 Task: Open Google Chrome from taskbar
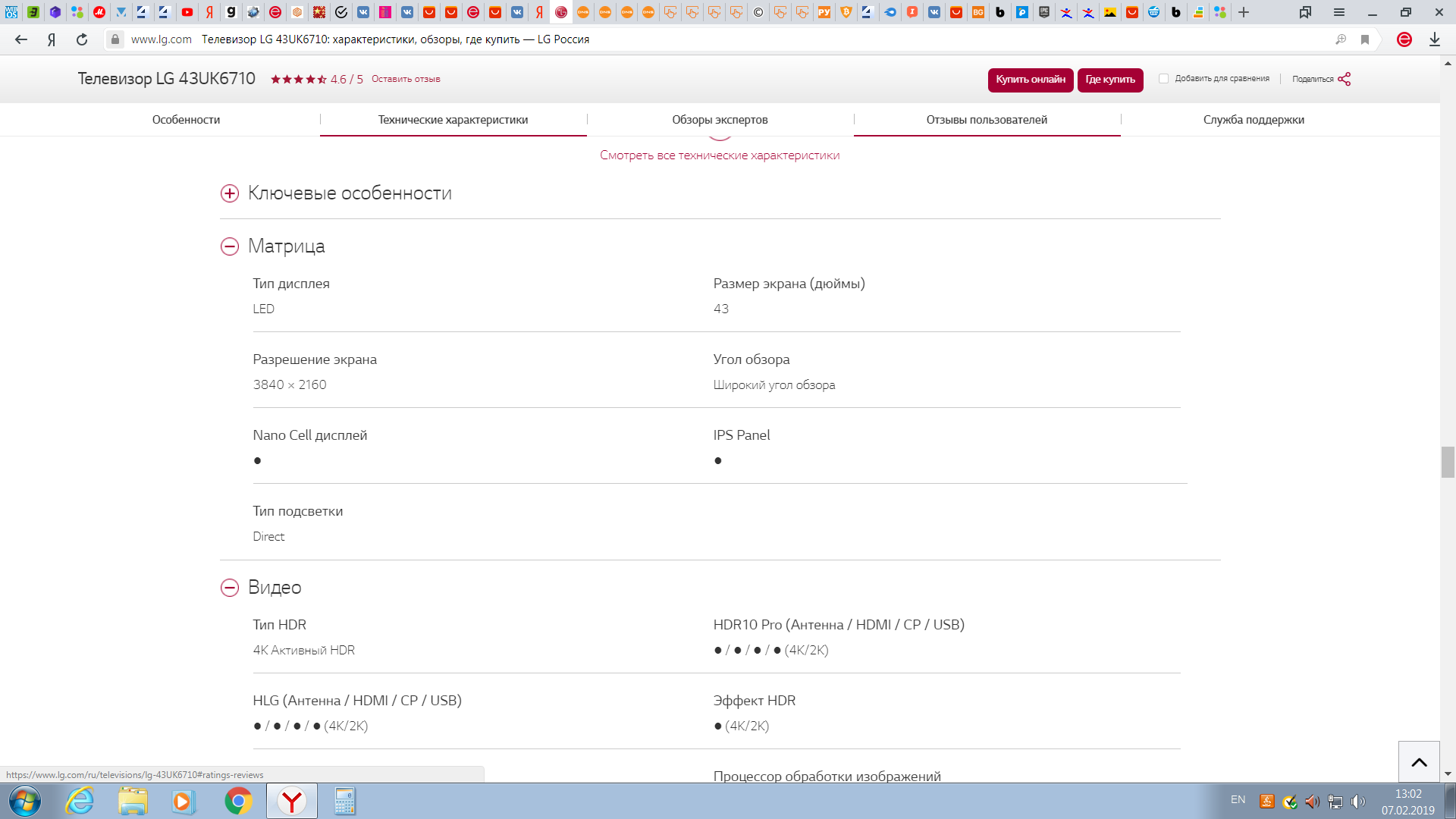click(238, 801)
